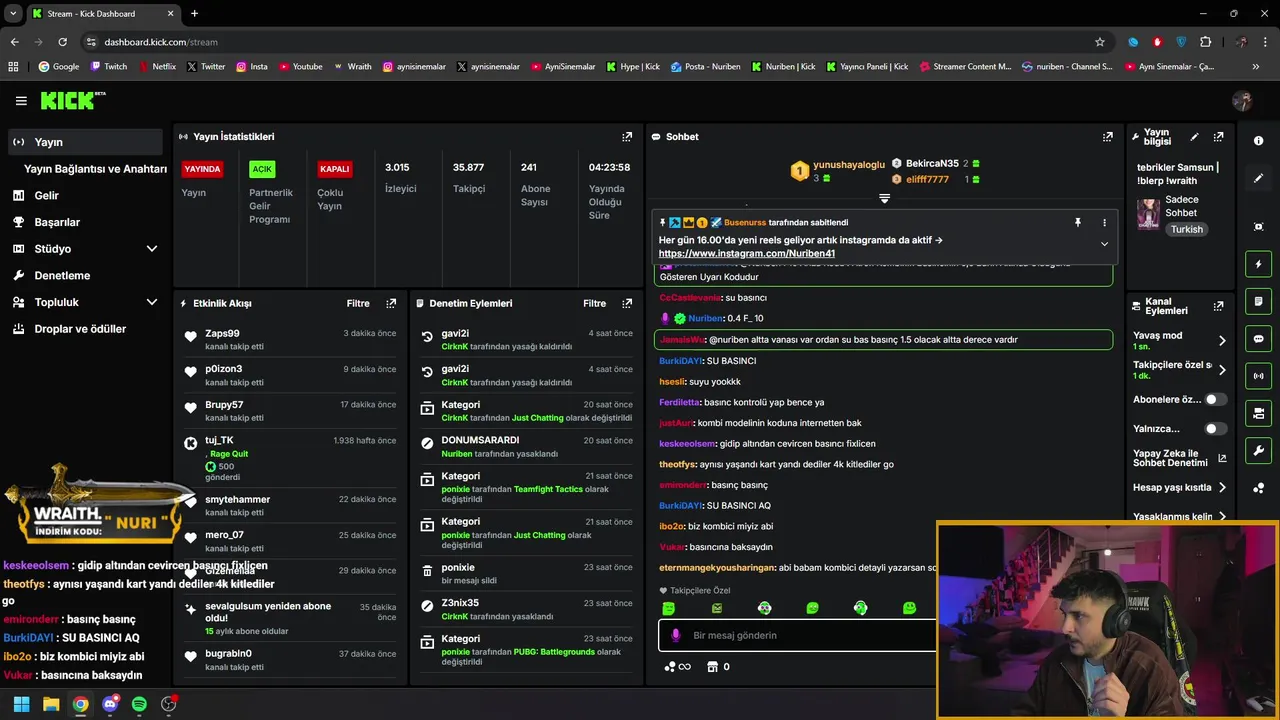
Task: Open the shop icon below the chat input
Action: pyautogui.click(x=712, y=667)
